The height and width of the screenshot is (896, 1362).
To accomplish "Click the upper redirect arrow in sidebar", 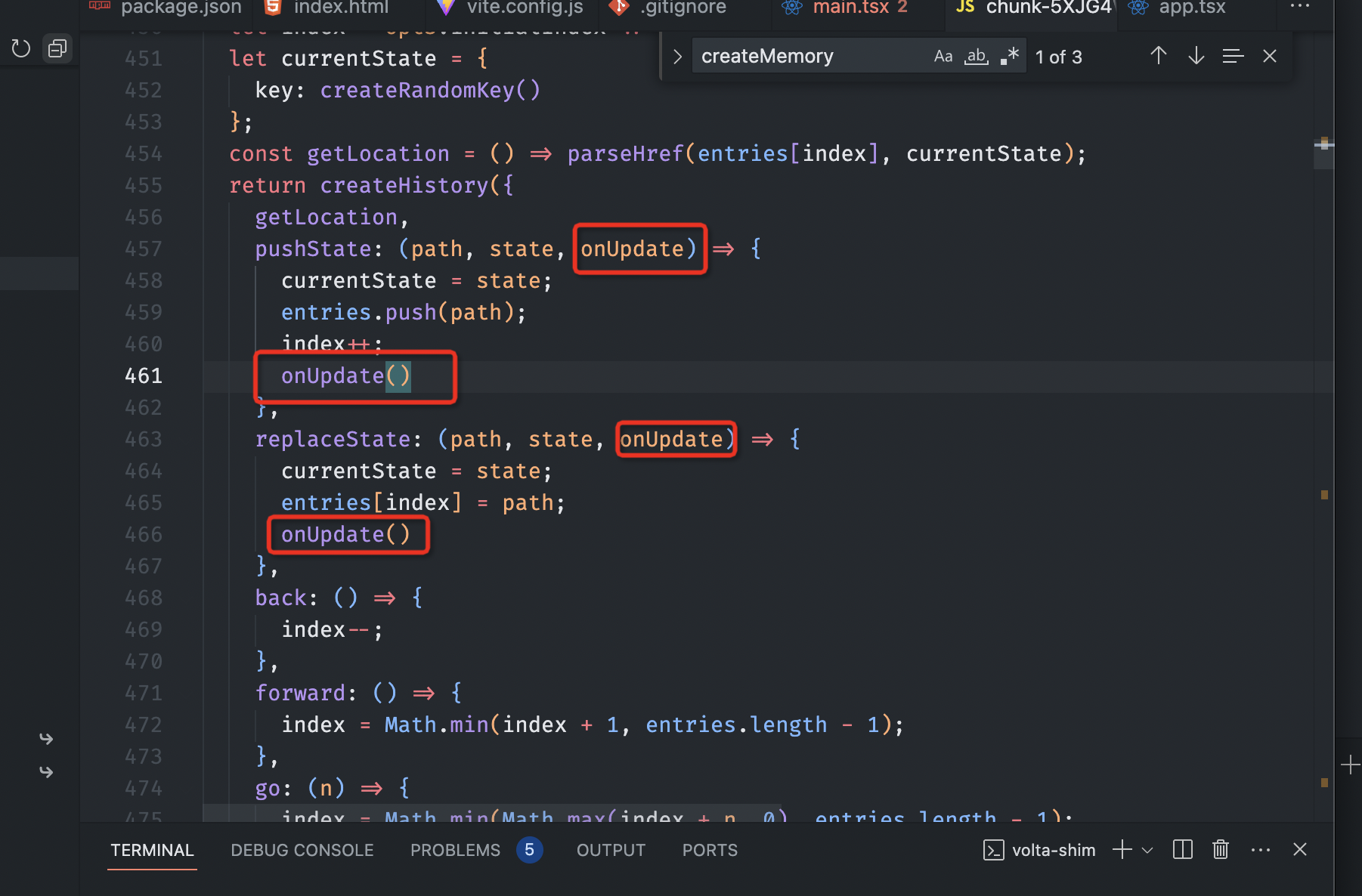I will 46,738.
